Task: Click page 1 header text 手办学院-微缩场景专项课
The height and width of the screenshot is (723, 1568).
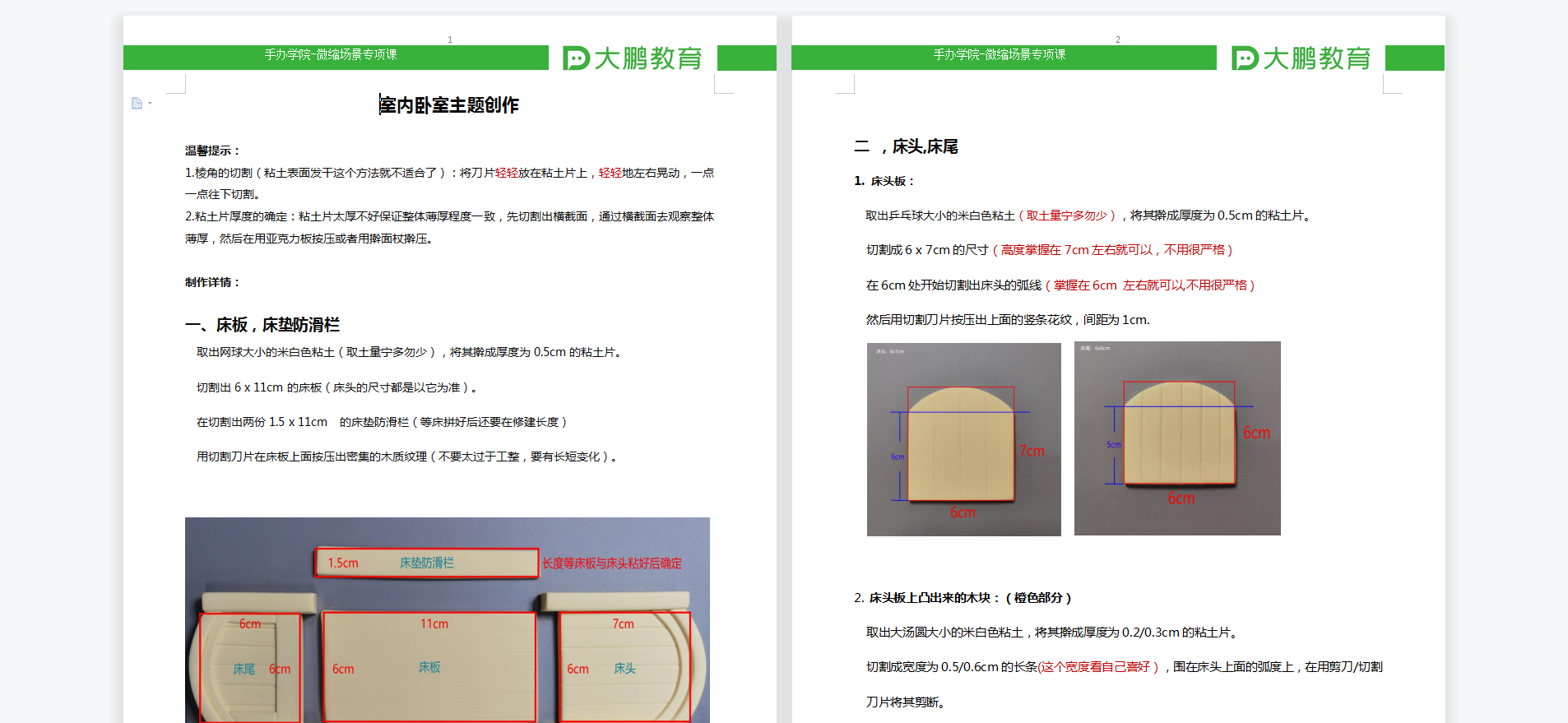Action: tap(331, 55)
